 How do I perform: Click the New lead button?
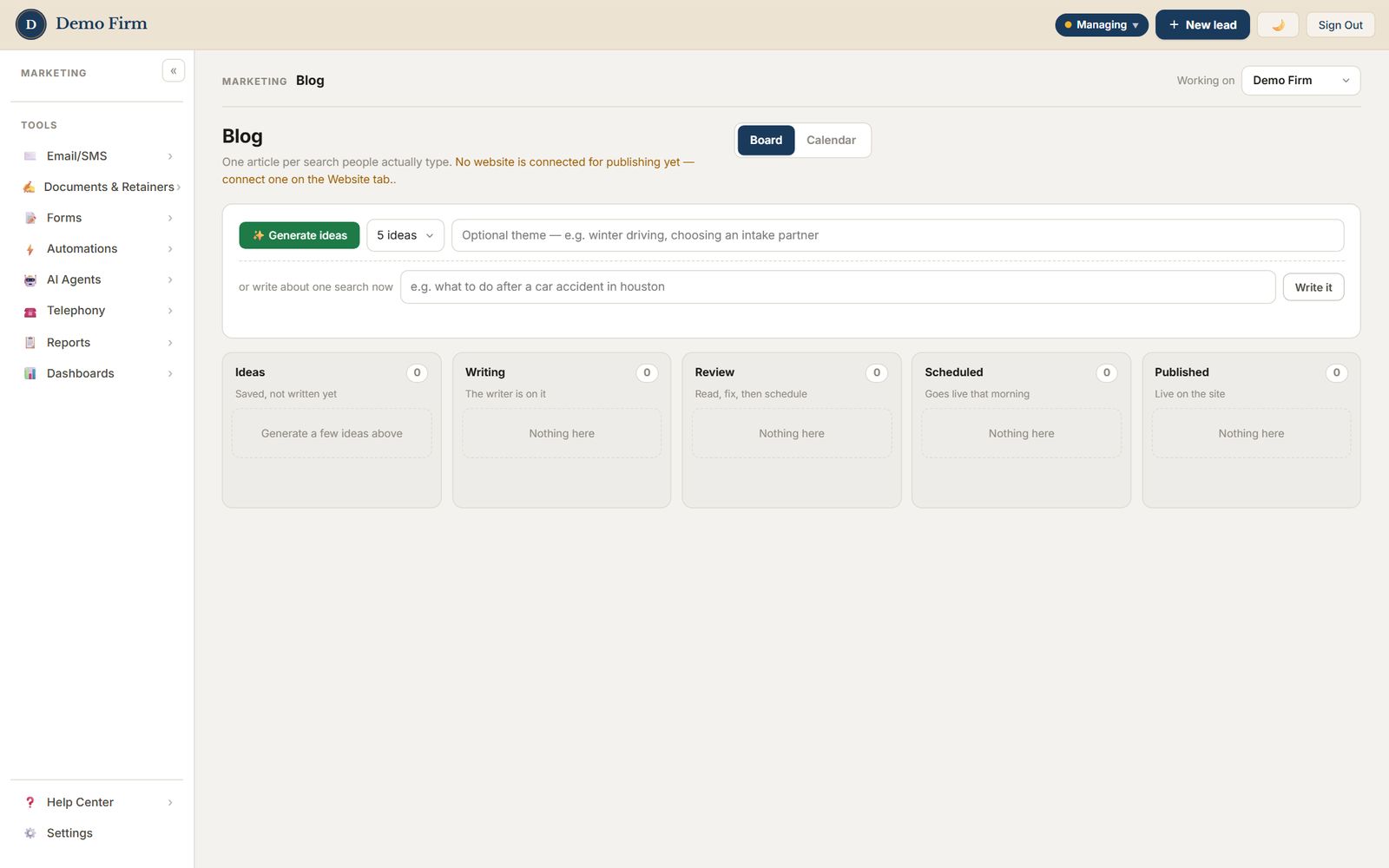pos(1202,24)
